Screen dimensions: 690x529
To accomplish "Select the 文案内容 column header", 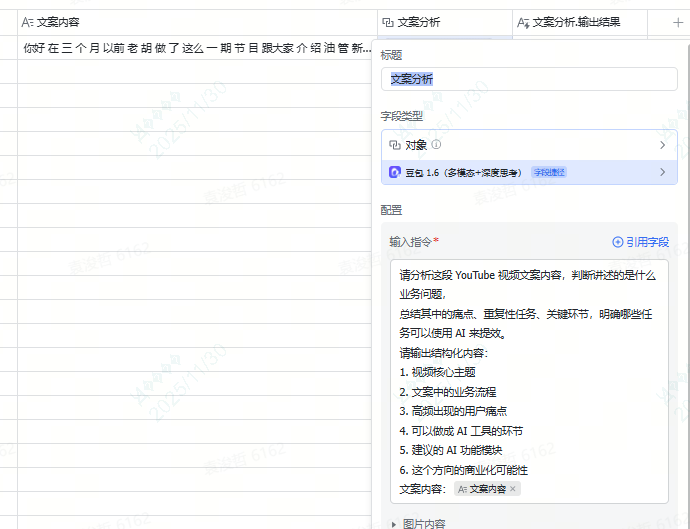I will (x=198, y=21).
